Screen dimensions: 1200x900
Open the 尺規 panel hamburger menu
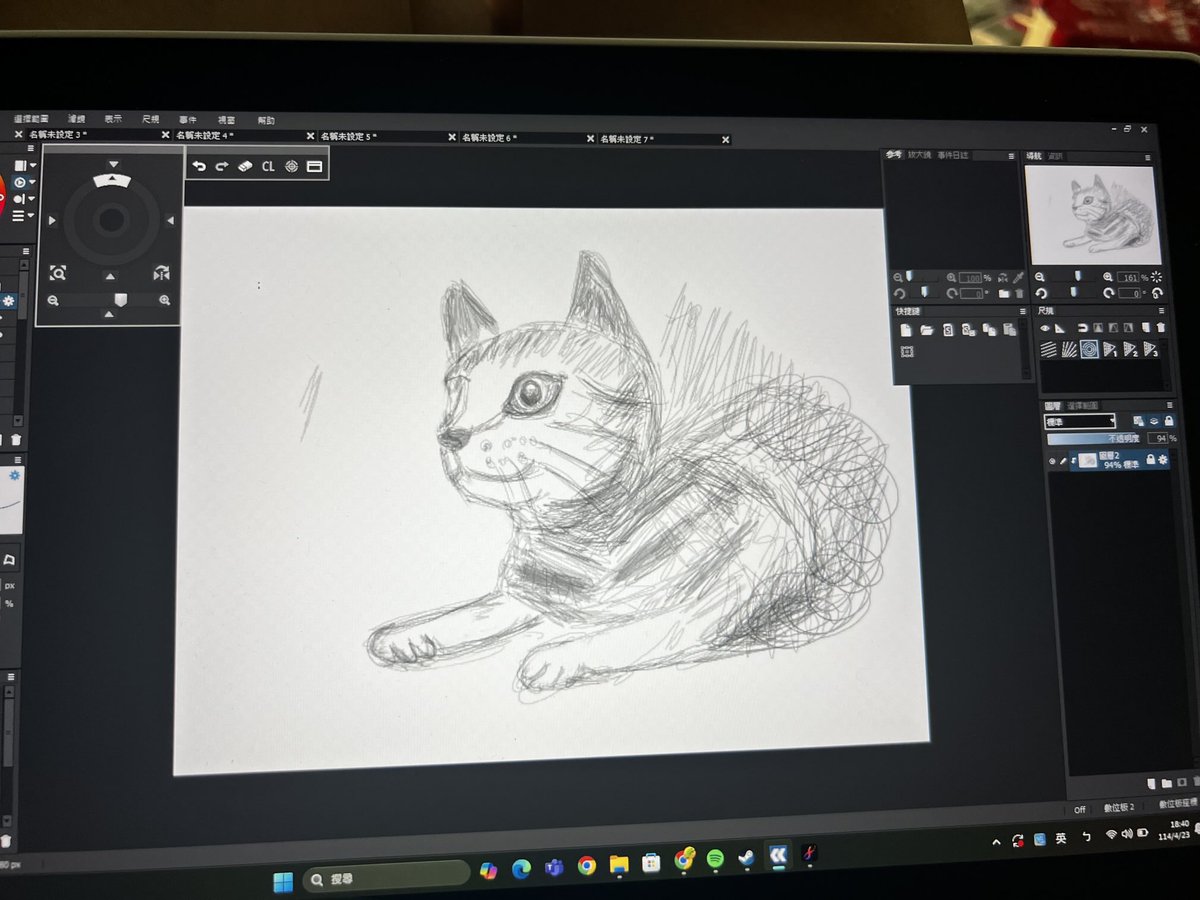1162,311
